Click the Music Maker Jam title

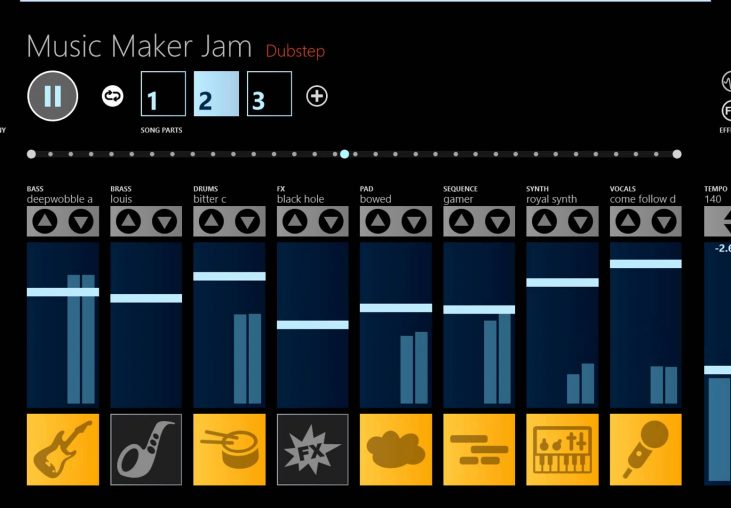(x=139, y=46)
